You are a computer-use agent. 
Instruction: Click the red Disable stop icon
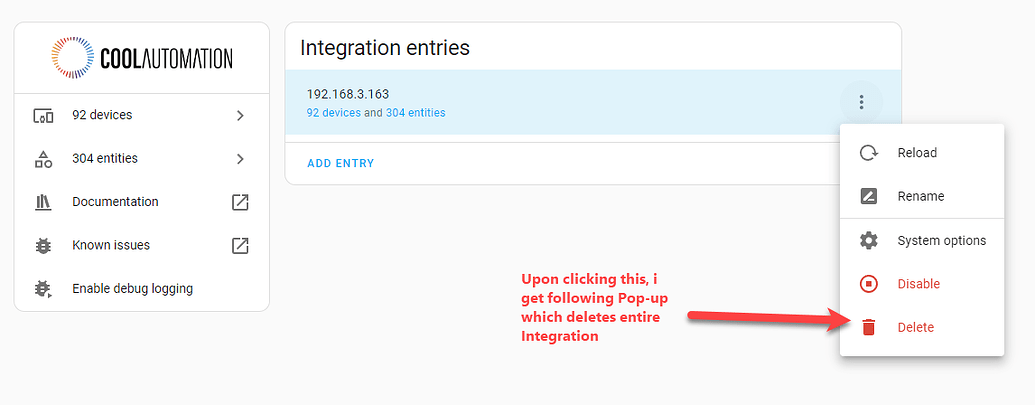pyautogui.click(x=869, y=284)
